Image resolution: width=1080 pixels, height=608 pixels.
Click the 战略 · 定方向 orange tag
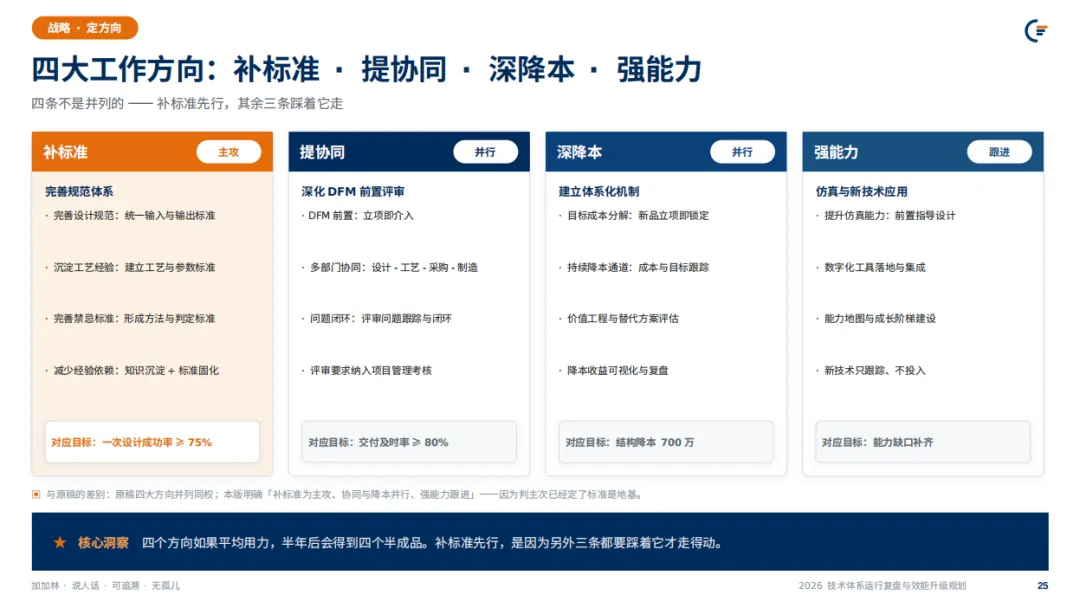[85, 28]
